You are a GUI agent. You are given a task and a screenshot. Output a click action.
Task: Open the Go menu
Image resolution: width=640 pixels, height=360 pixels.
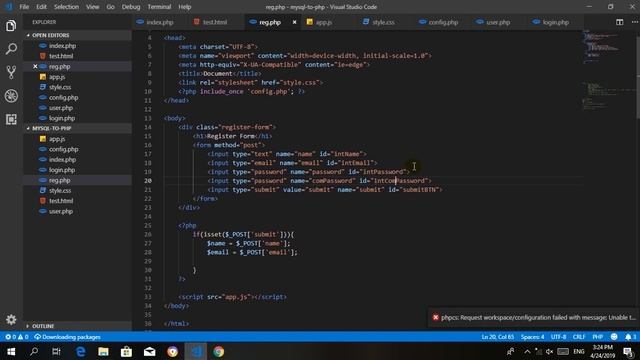coord(110,7)
